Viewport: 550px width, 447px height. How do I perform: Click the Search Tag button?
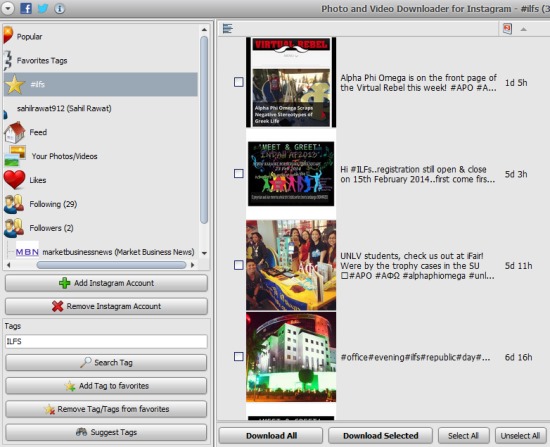[x=106, y=363]
